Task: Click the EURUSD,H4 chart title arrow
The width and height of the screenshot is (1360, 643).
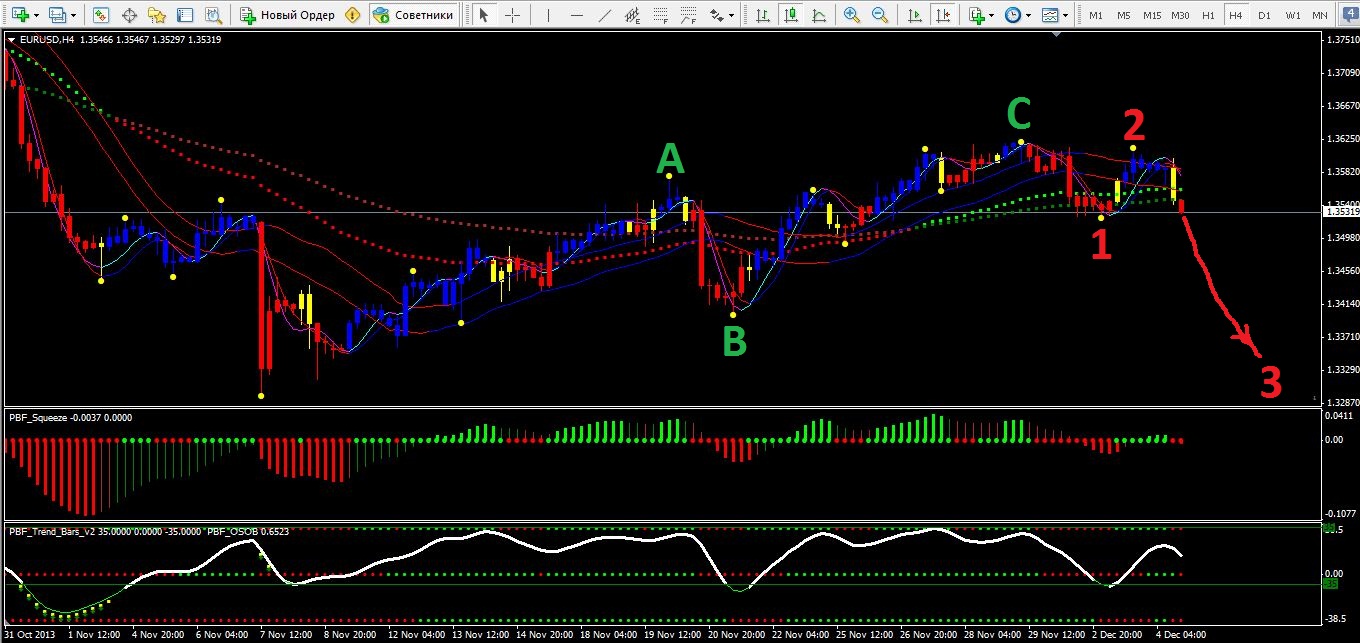Action: (x=11, y=39)
